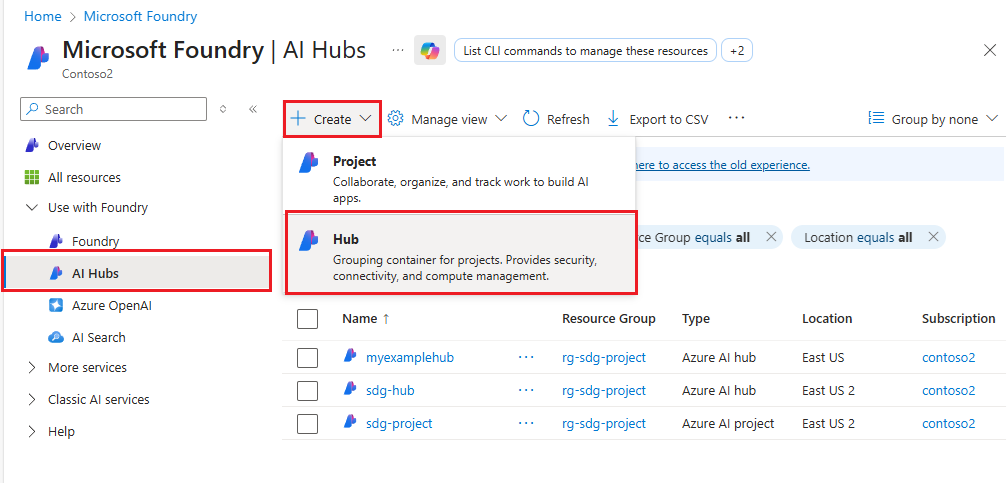Open sdg-project resource link
The height and width of the screenshot is (483, 1007).
click(x=399, y=423)
